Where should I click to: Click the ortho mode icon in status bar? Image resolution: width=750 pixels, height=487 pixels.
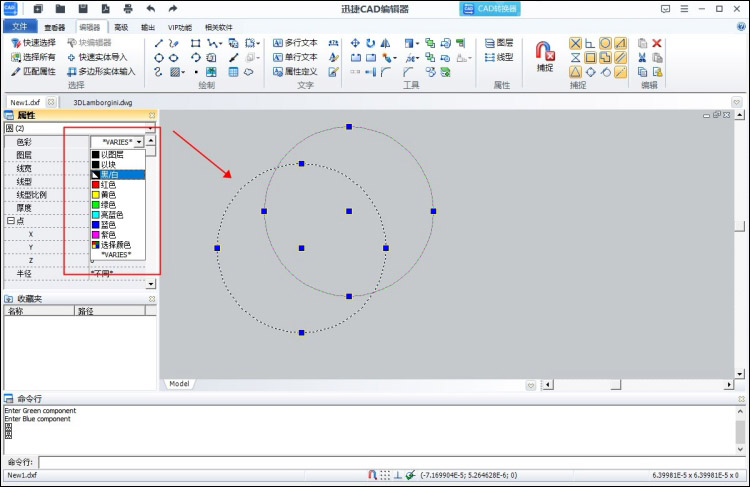(x=397, y=475)
